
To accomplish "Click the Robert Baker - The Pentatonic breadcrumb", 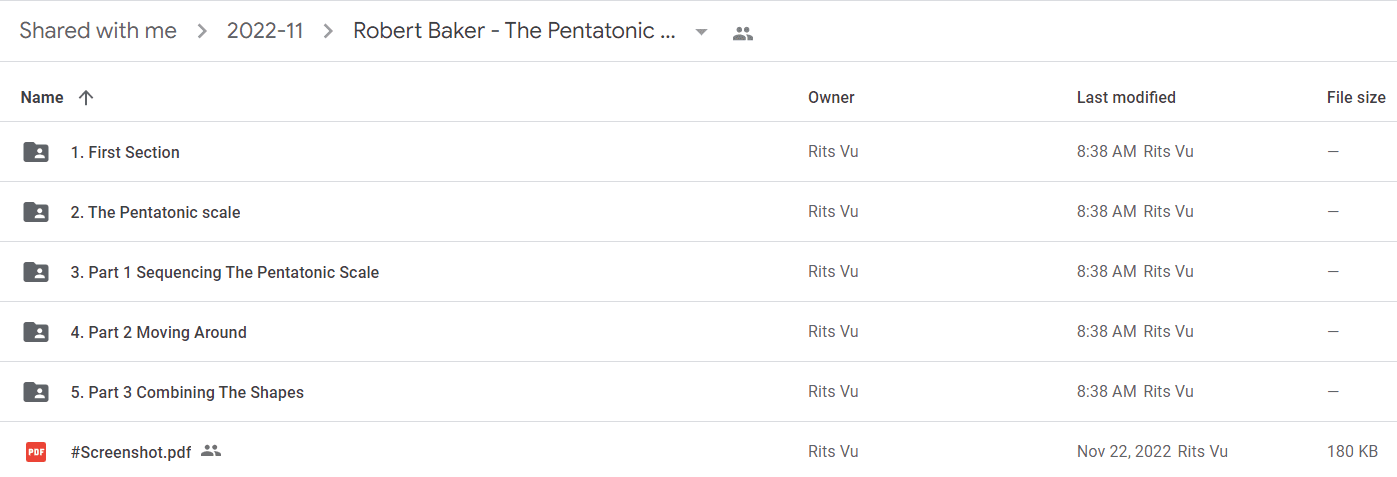I will [x=515, y=31].
